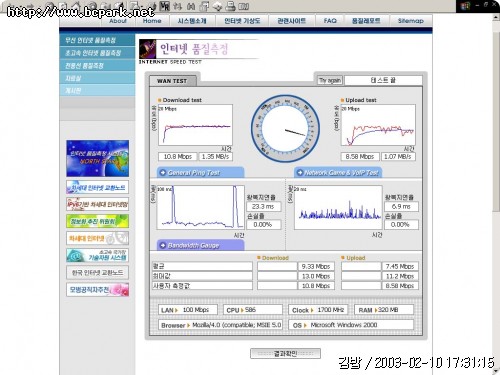The height and width of the screenshot is (375, 500).
Task: Select 무선 인터넷 품질측정 in sidebar
Action: (x=97, y=40)
